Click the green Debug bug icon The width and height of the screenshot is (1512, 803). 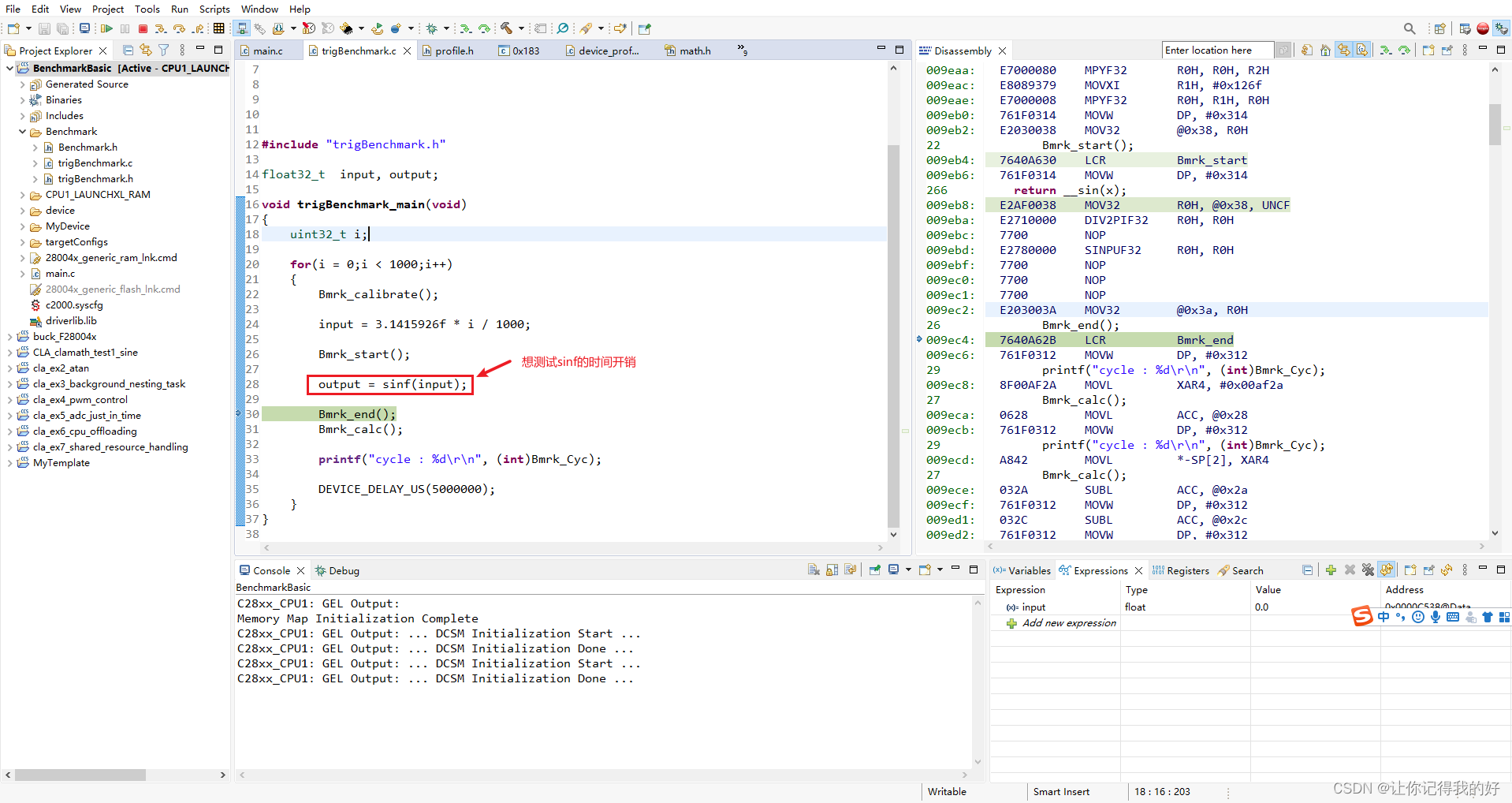click(x=431, y=28)
